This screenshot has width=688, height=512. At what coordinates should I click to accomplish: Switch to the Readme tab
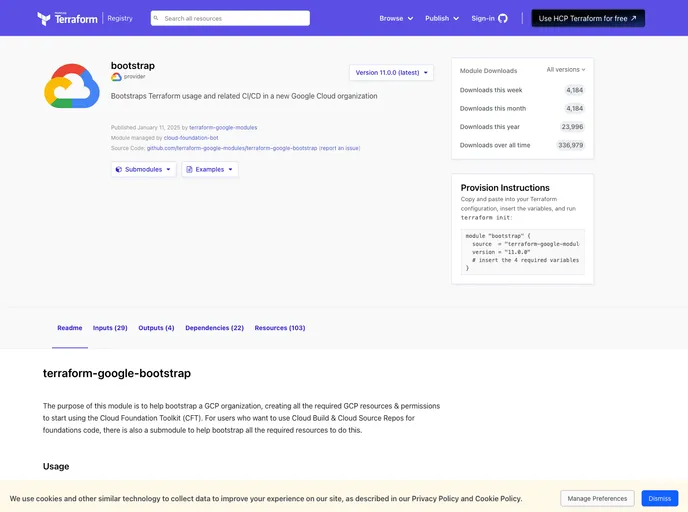click(70, 328)
